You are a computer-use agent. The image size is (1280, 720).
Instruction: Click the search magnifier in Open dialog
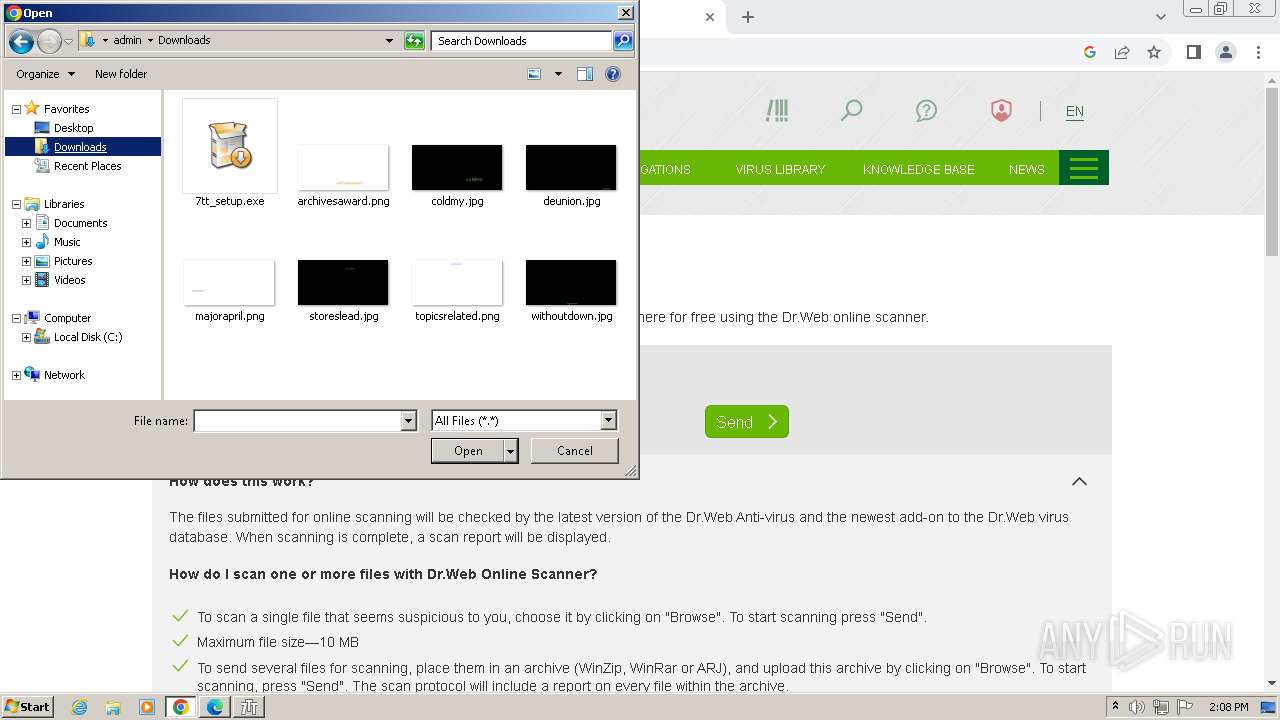[623, 41]
